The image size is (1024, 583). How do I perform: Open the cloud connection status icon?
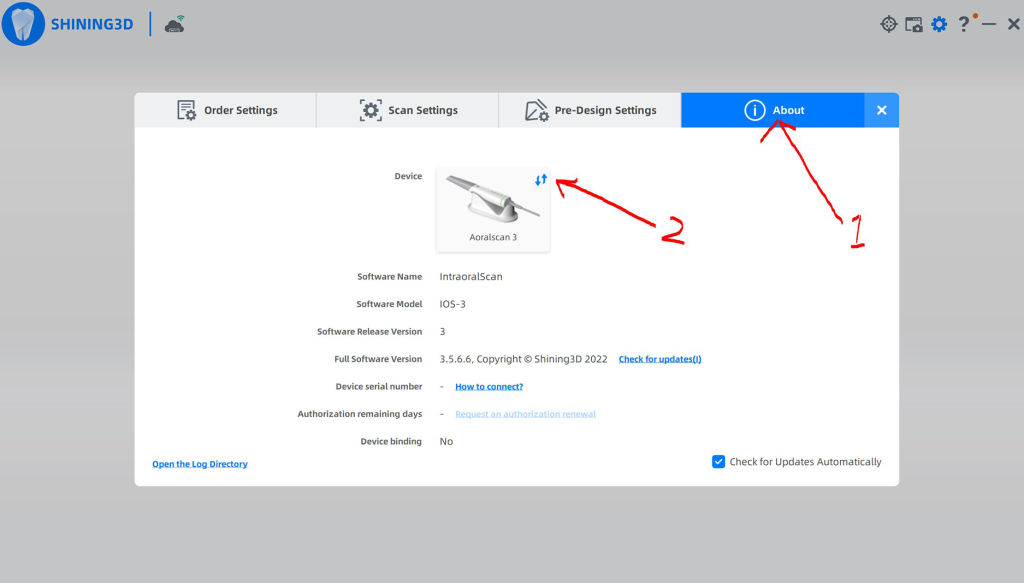[174, 25]
